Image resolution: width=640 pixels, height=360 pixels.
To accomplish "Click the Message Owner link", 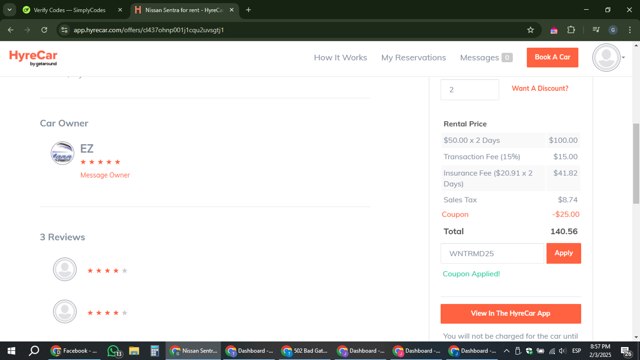I will click(105, 175).
